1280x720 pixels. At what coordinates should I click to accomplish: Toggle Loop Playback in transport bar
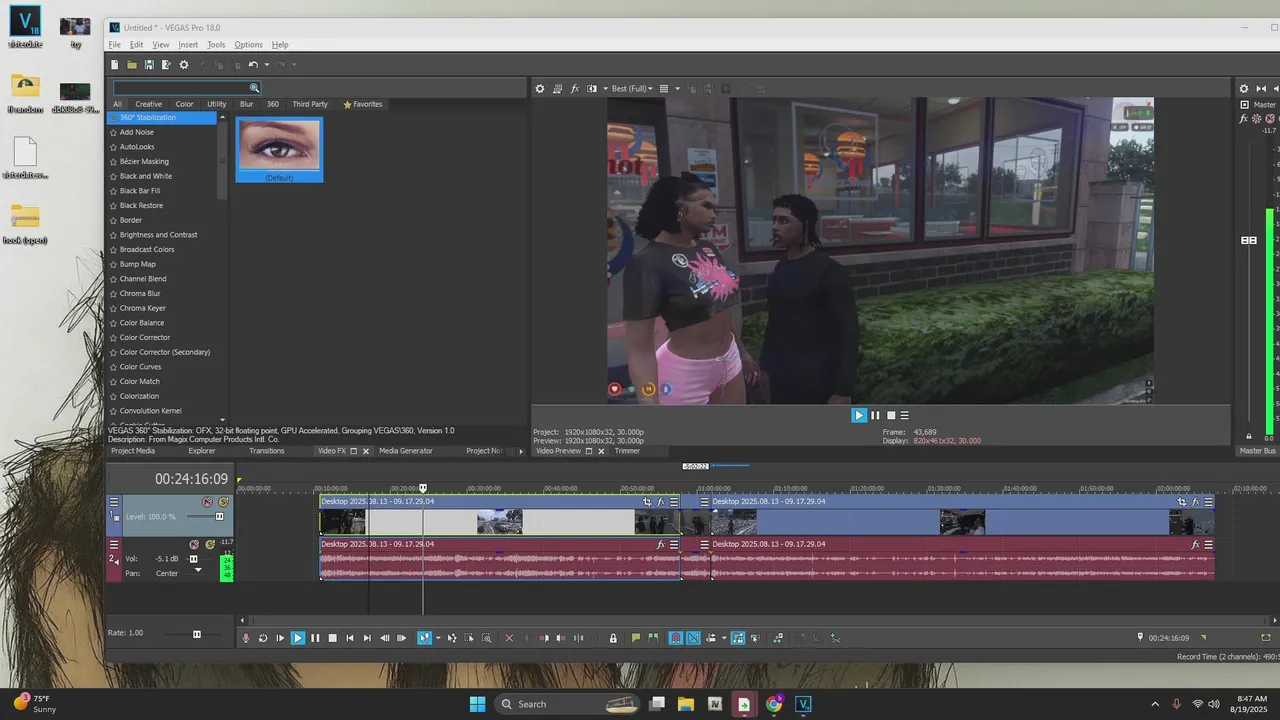click(x=263, y=638)
